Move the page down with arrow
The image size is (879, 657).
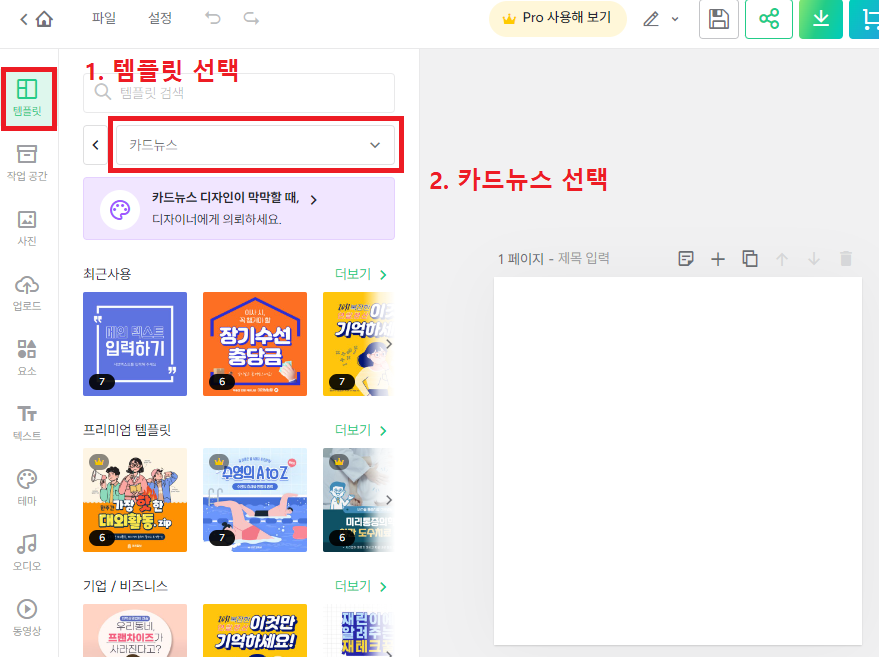814,258
